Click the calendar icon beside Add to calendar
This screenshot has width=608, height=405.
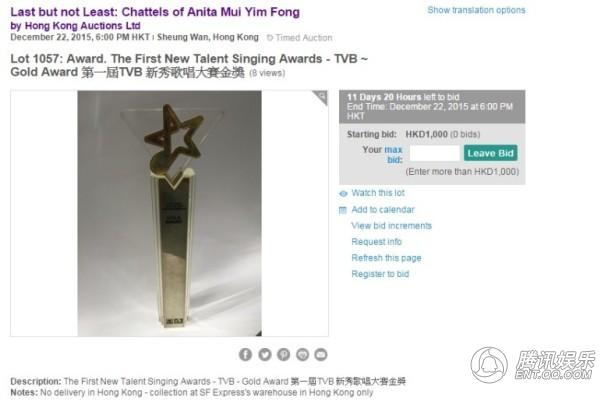(x=343, y=210)
